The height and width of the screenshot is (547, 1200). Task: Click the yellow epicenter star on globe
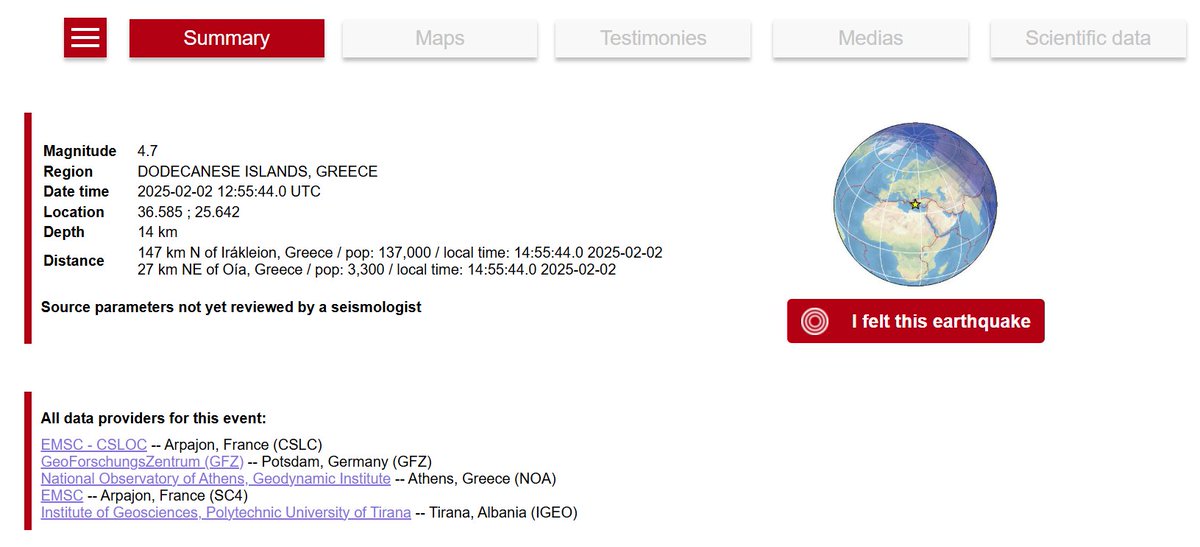tap(914, 203)
